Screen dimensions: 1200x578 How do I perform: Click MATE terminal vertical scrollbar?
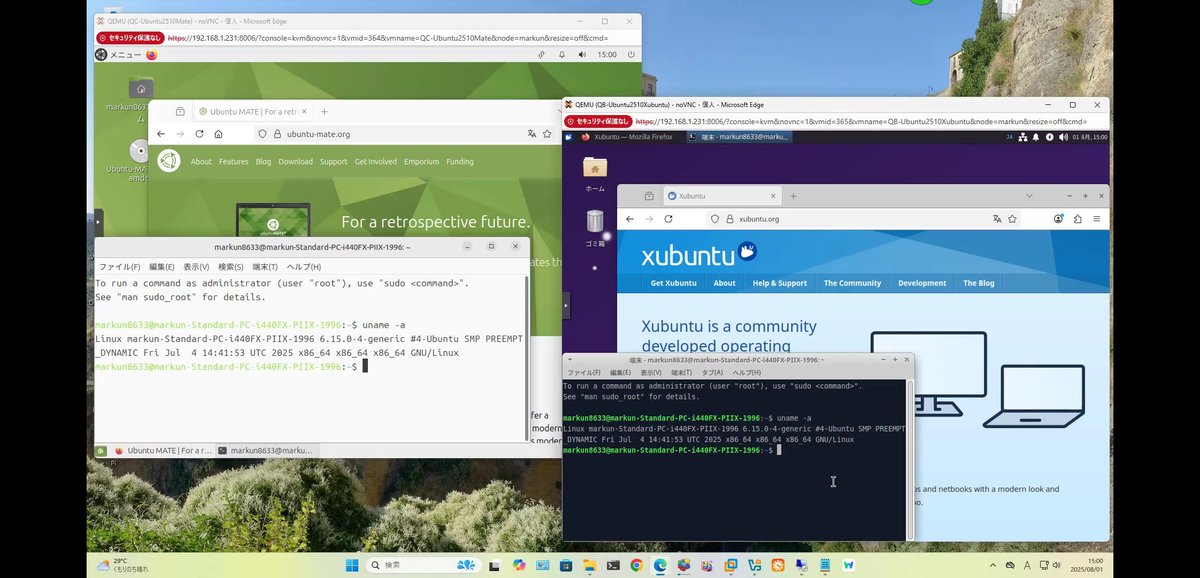pyautogui.click(x=526, y=357)
